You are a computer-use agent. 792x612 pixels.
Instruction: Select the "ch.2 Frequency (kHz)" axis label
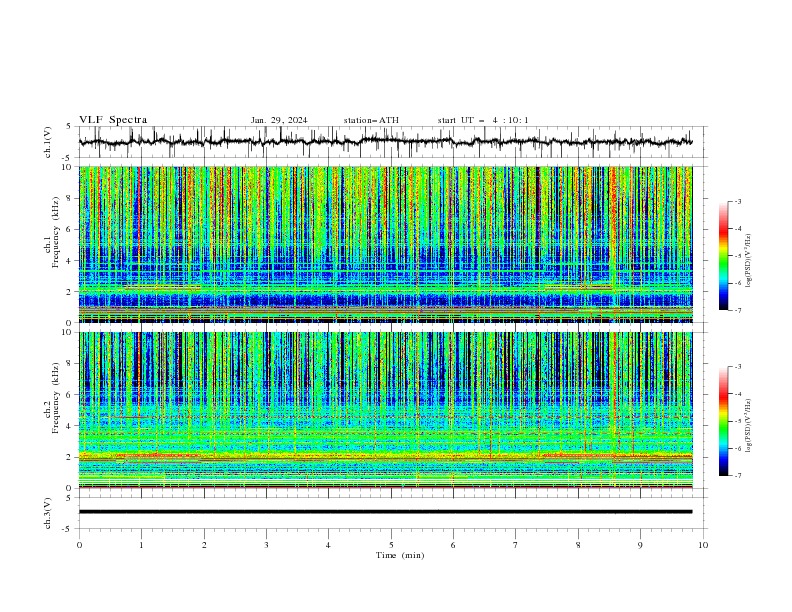pos(52,397)
